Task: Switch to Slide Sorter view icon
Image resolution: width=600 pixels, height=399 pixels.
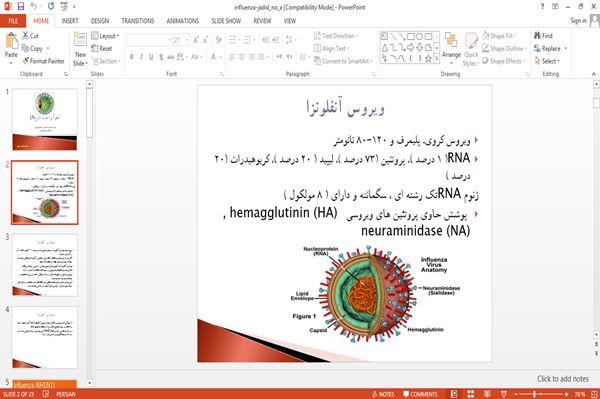Action: 470,394
